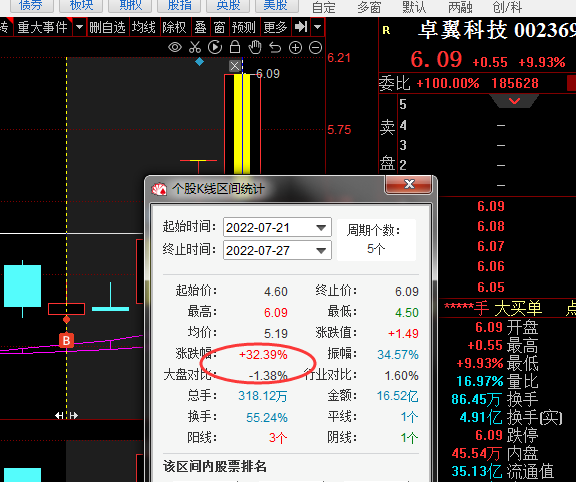Click the 删自选 button
The width and height of the screenshot is (576, 482).
click(x=107, y=27)
